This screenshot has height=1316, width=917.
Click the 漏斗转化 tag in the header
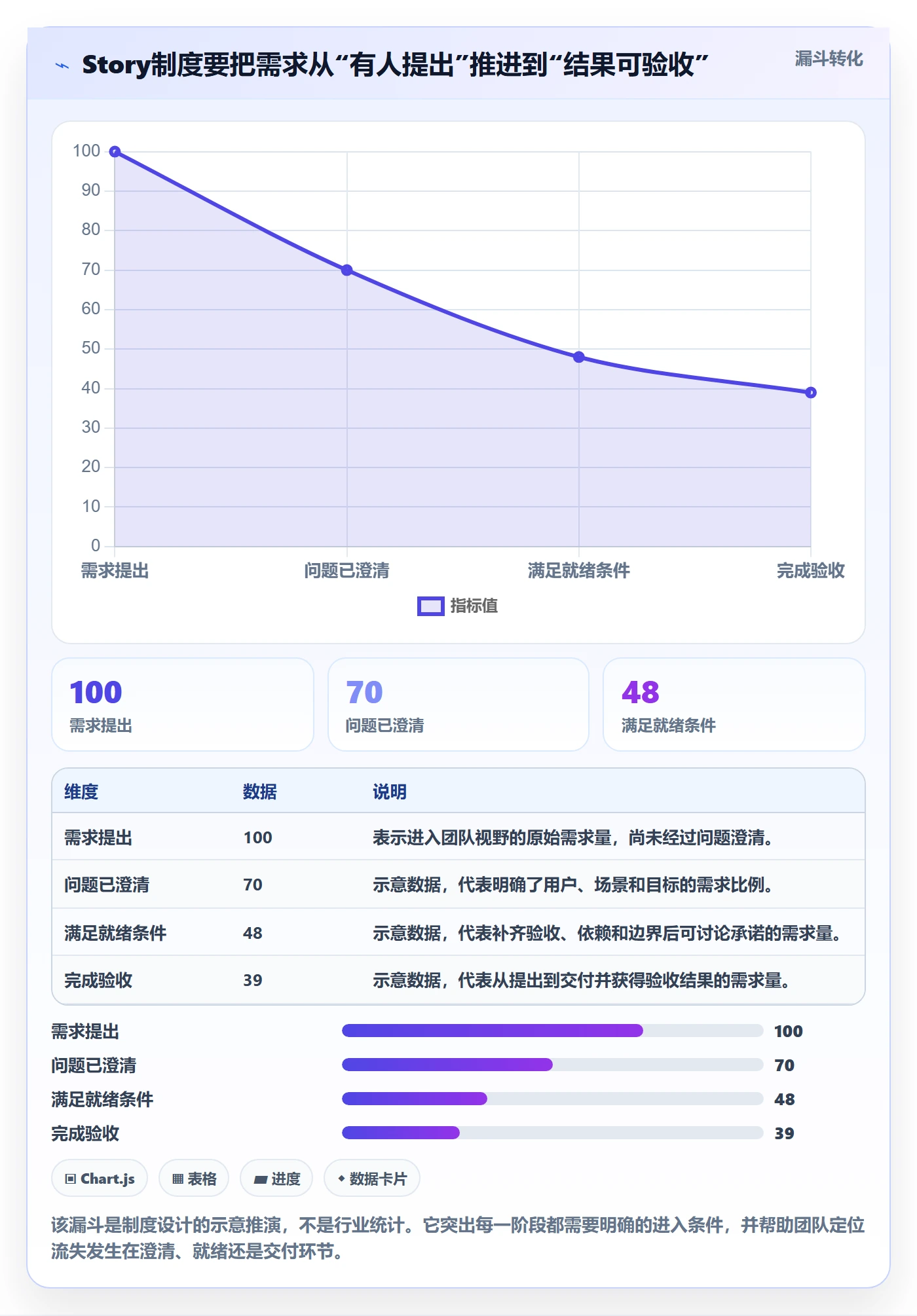coord(829,59)
